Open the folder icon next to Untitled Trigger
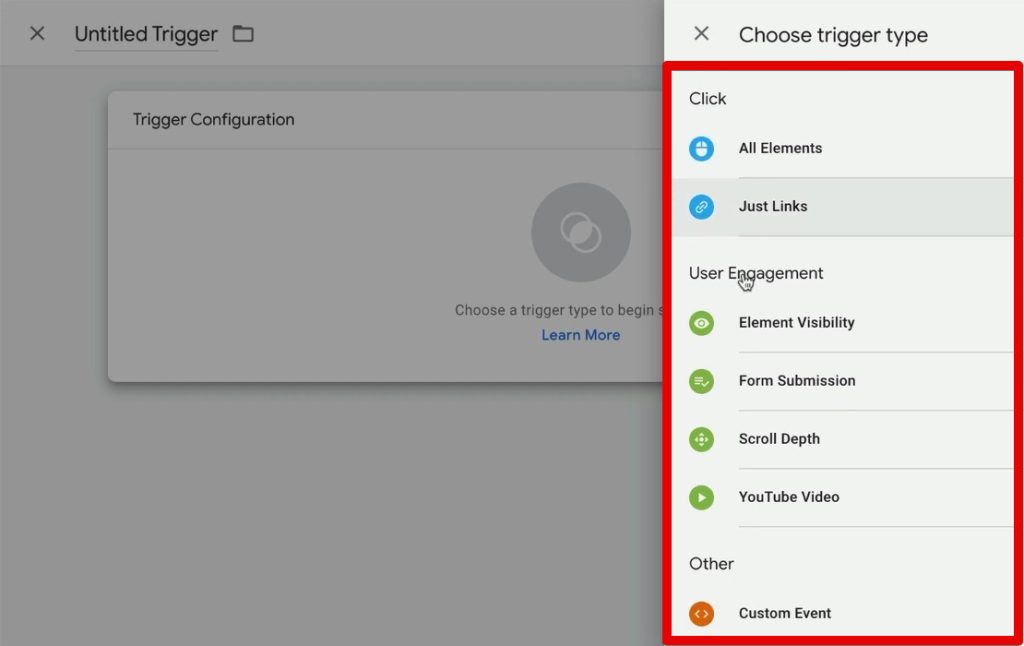 tap(243, 33)
